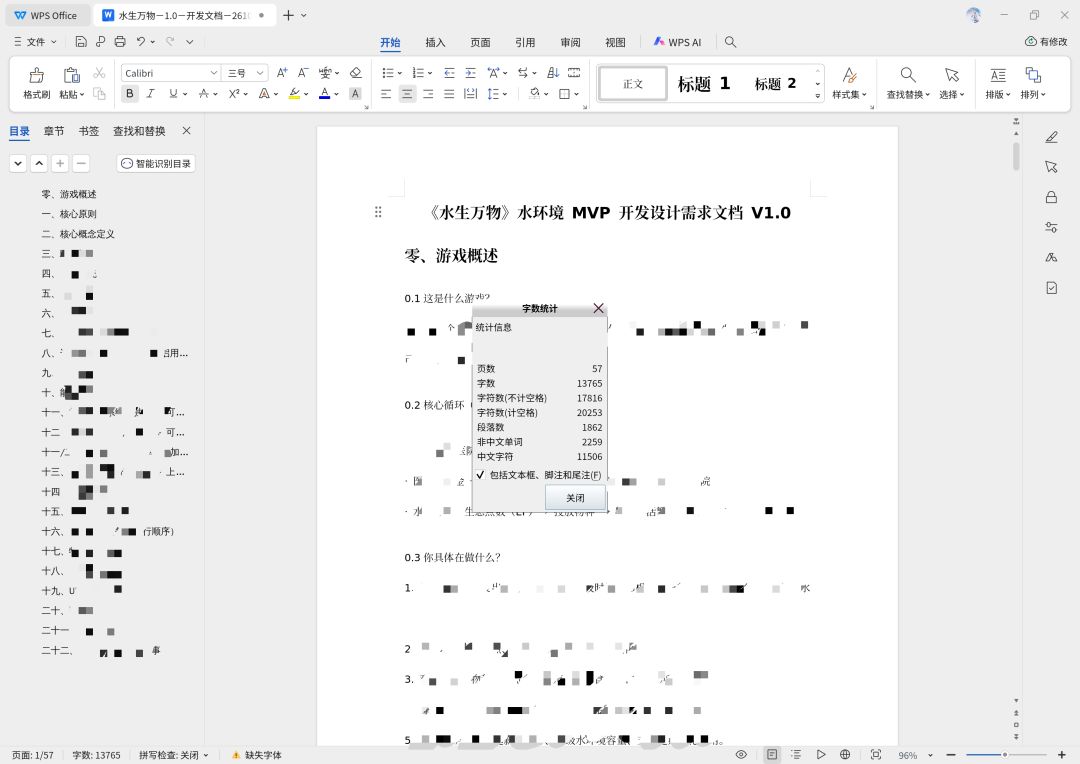Image resolution: width=1080 pixels, height=764 pixels.
Task: Toggle bold formatting
Action: [x=129, y=94]
